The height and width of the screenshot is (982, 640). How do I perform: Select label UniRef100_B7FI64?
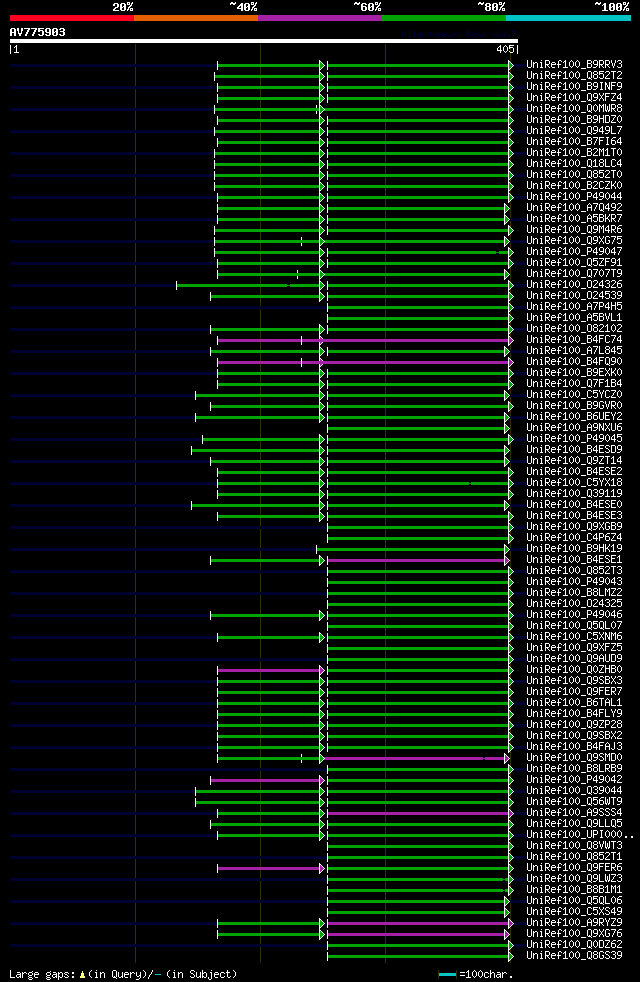(574, 142)
